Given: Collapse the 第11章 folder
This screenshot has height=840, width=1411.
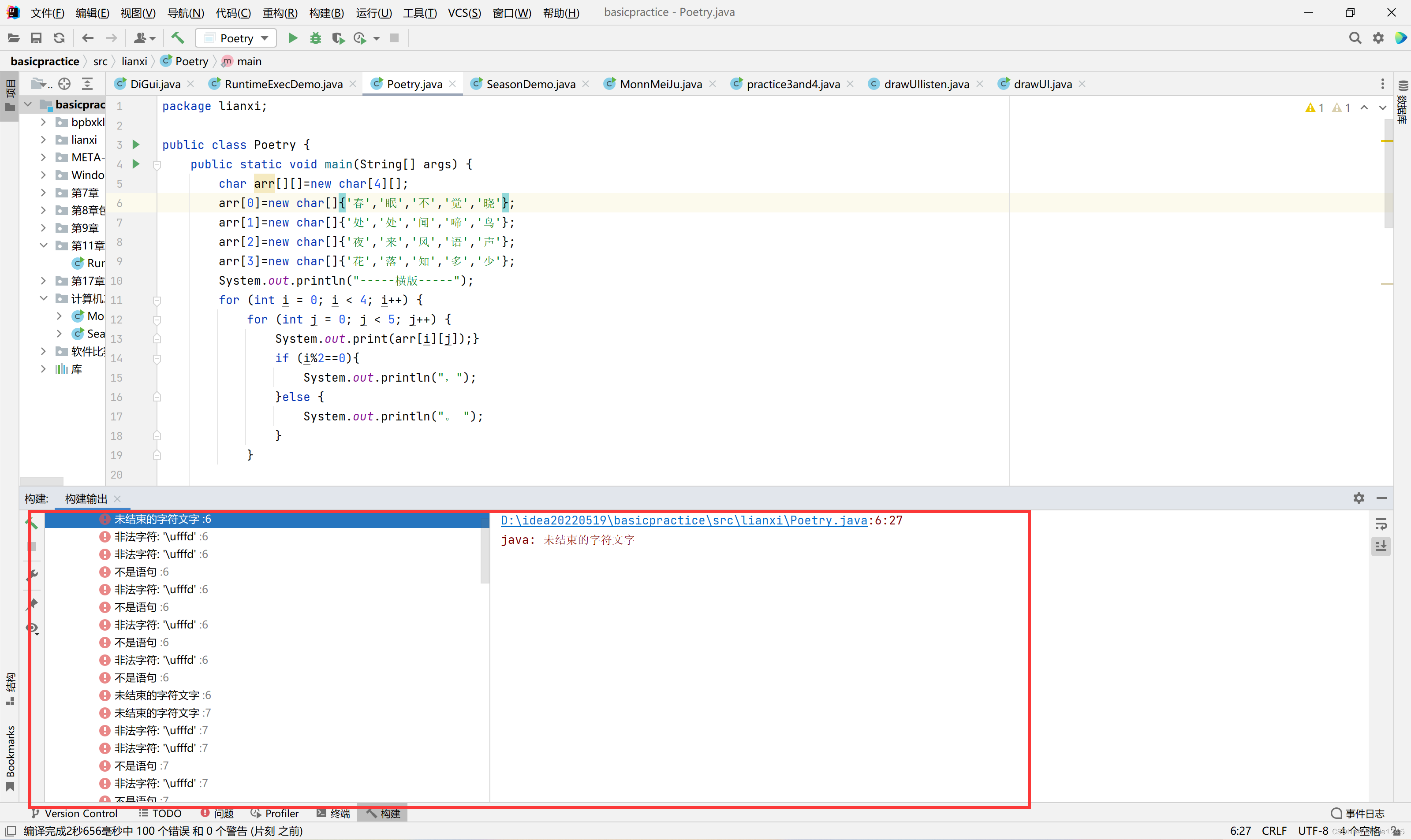Looking at the screenshot, I should click(x=43, y=245).
